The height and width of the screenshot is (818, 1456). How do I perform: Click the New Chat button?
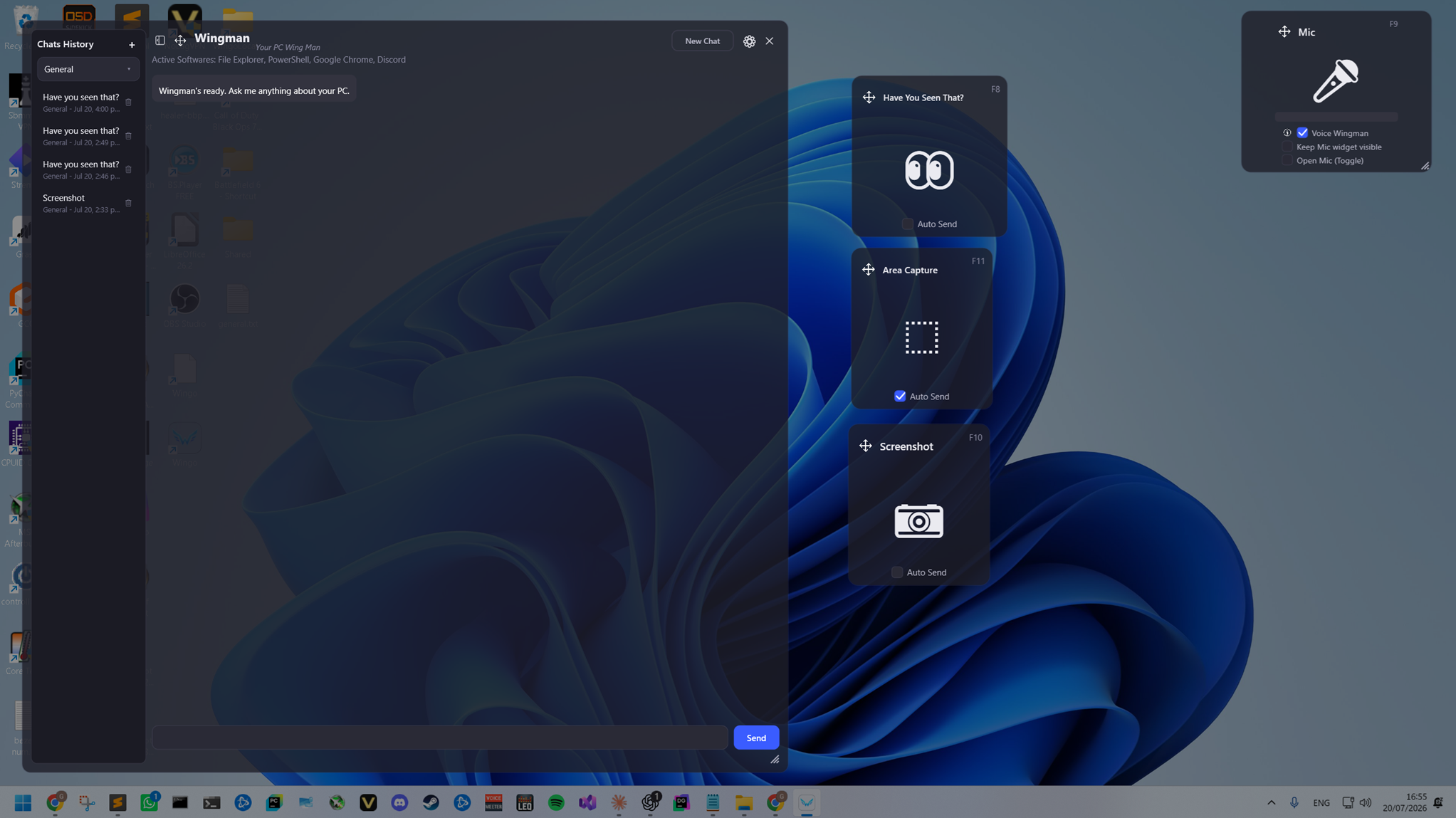point(702,41)
